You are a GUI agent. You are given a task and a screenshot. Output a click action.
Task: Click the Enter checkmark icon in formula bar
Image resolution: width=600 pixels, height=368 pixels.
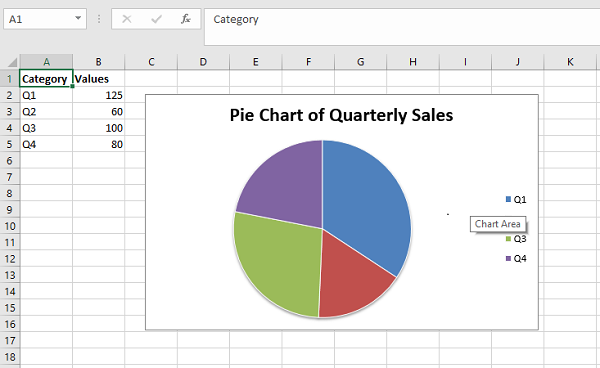156,19
